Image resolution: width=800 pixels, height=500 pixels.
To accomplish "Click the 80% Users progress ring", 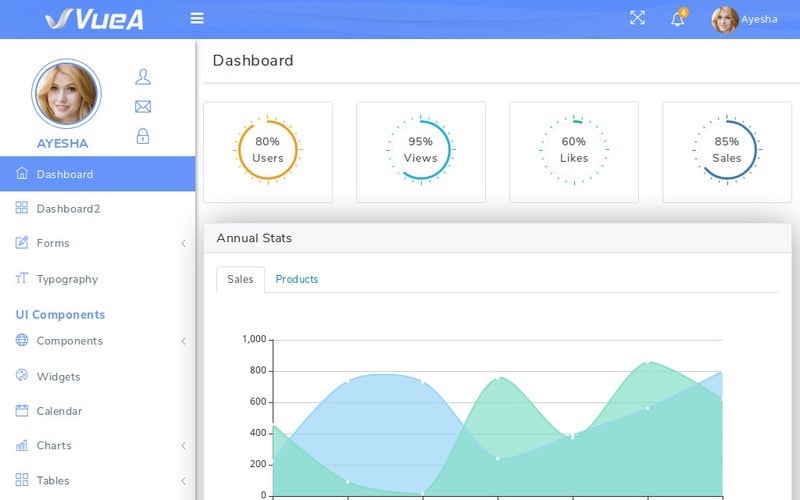I will [x=268, y=150].
